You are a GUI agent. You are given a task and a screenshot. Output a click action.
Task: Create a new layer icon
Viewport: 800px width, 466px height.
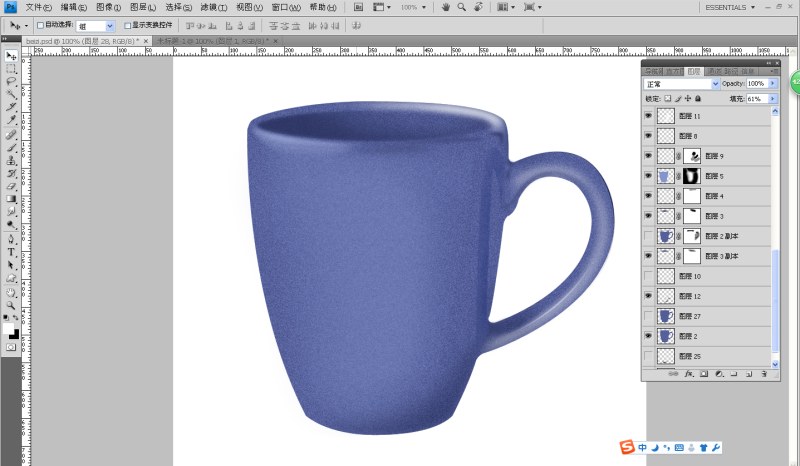[x=749, y=374]
